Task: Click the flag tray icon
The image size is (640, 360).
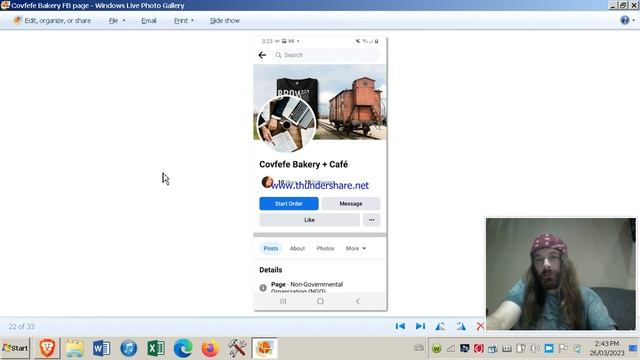Action: point(563,348)
